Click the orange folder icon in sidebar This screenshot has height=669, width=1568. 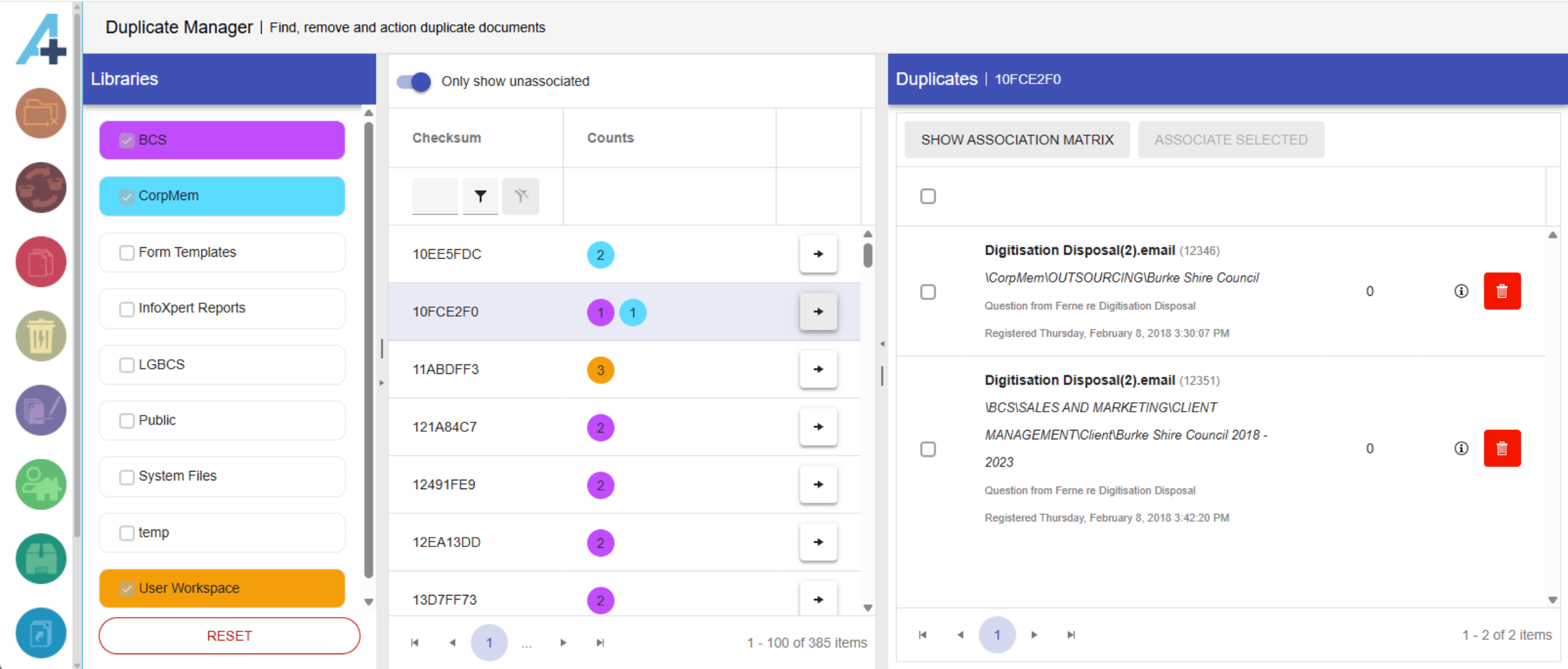point(40,113)
